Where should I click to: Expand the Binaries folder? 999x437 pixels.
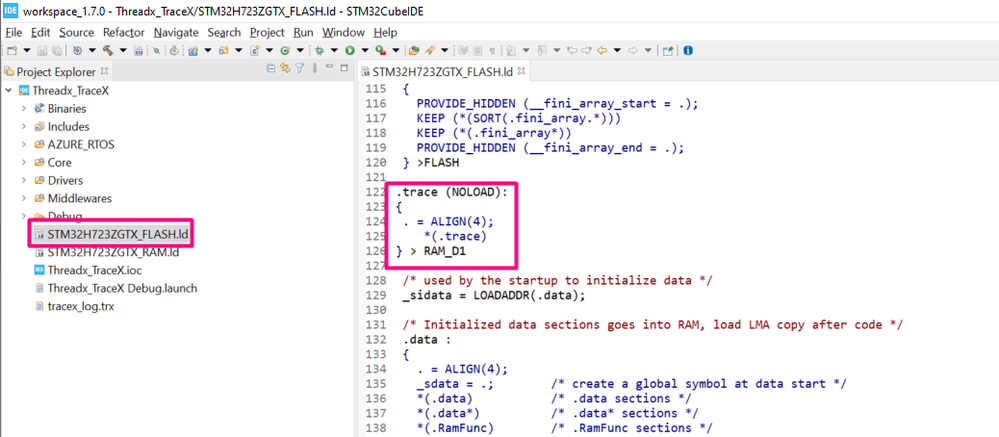tap(24, 108)
